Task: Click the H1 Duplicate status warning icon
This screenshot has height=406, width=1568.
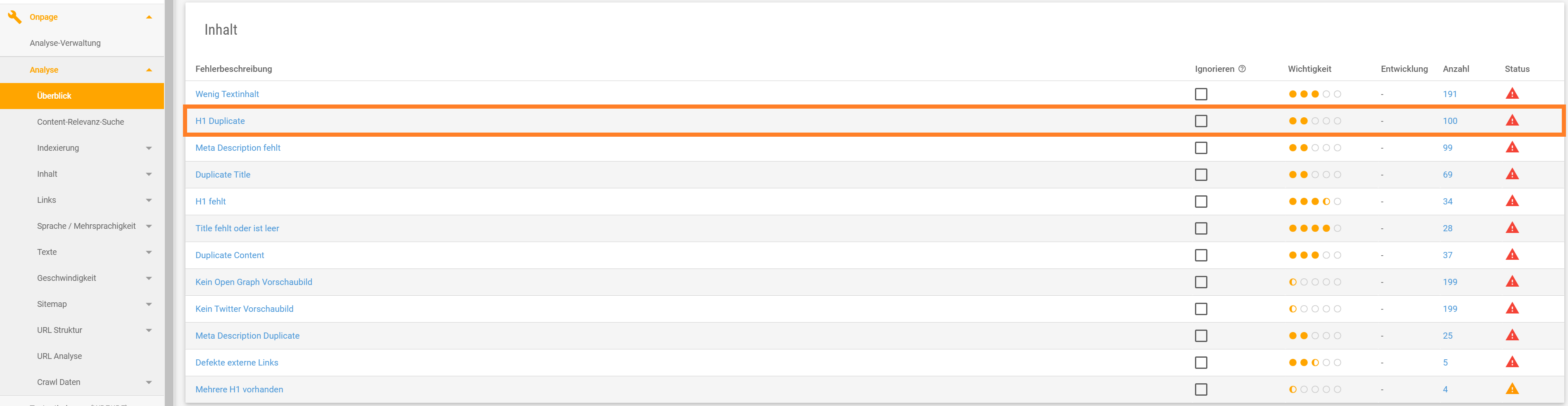Action: 1512,121
